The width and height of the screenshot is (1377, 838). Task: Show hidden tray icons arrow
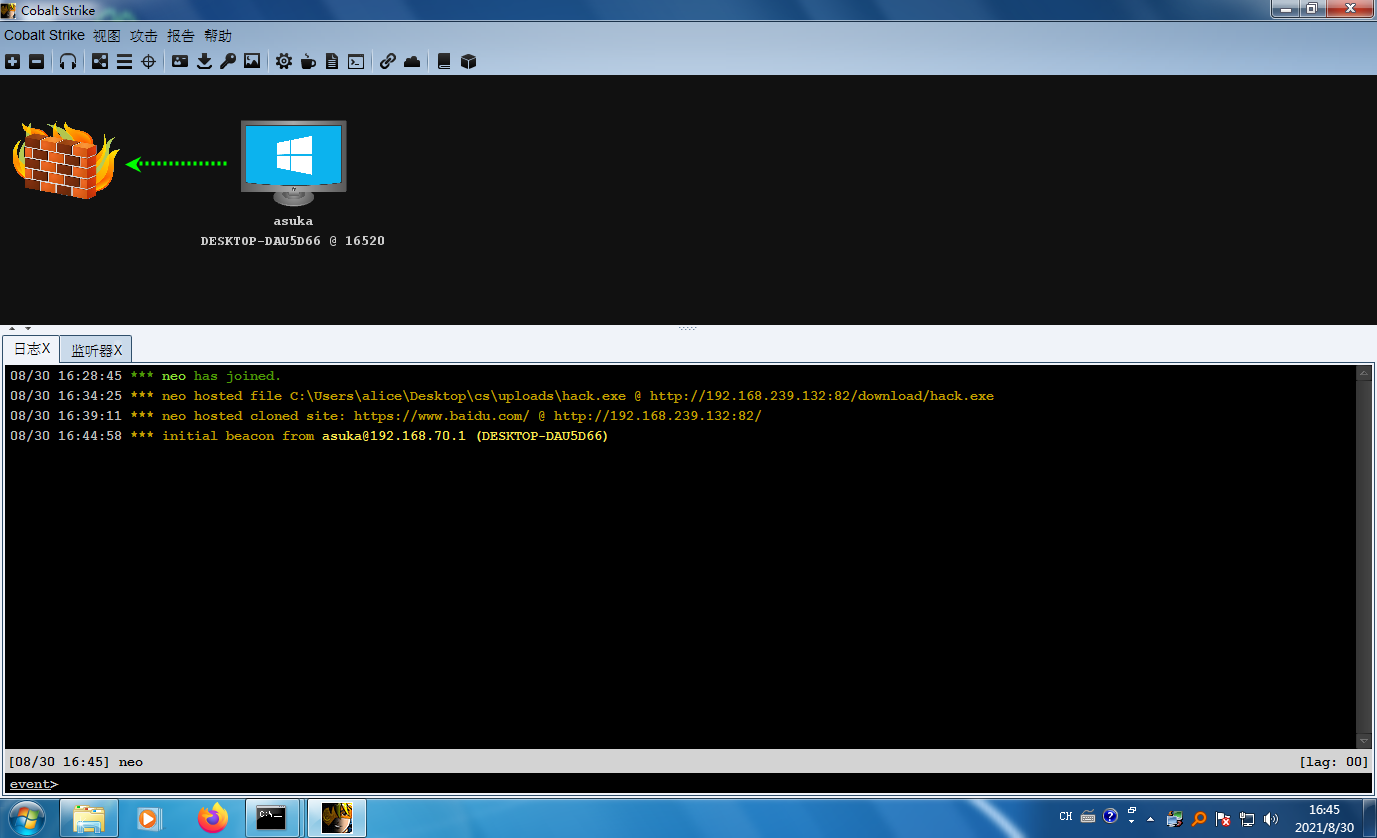click(1150, 818)
